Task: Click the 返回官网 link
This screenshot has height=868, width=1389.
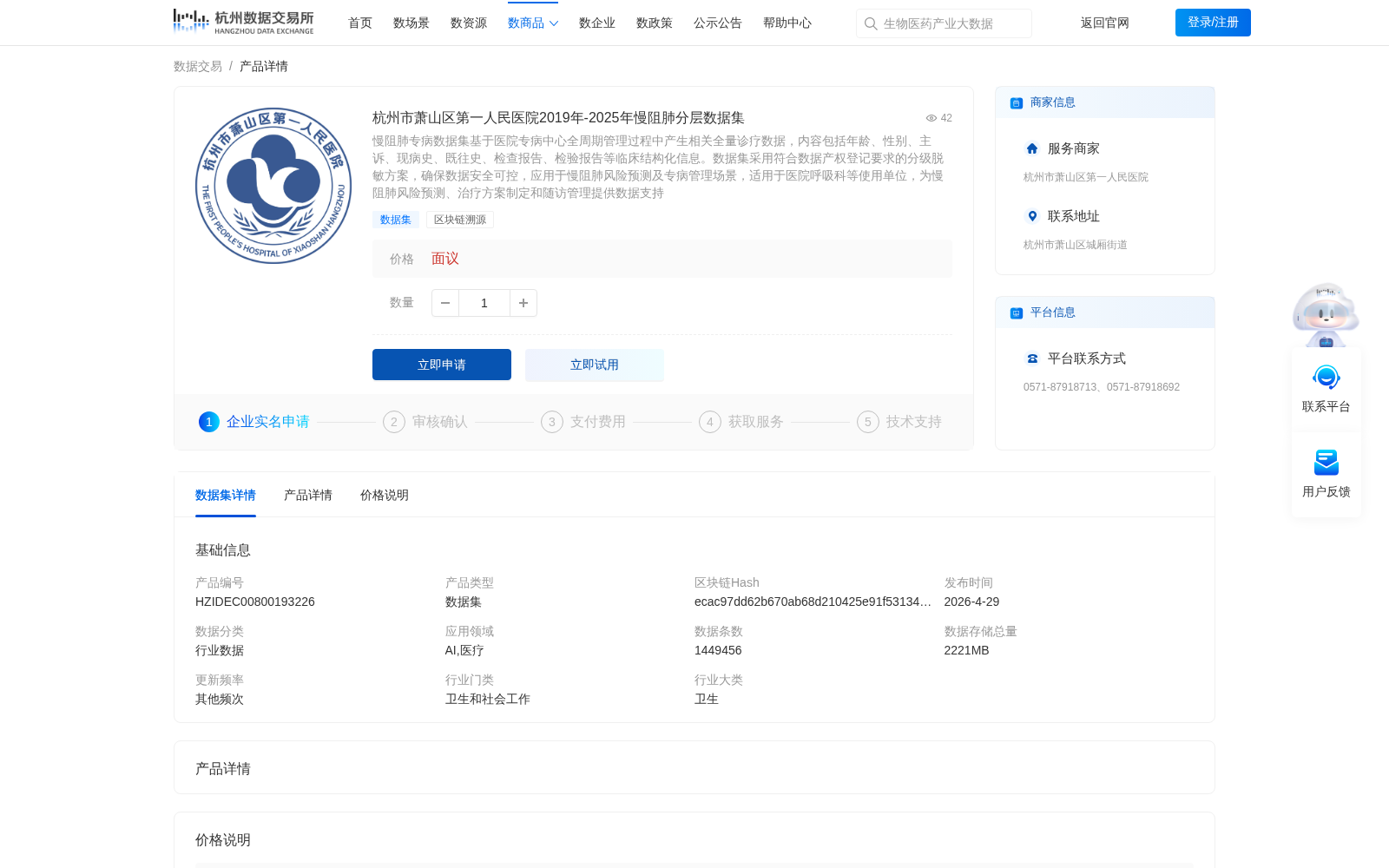Action: click(1105, 23)
